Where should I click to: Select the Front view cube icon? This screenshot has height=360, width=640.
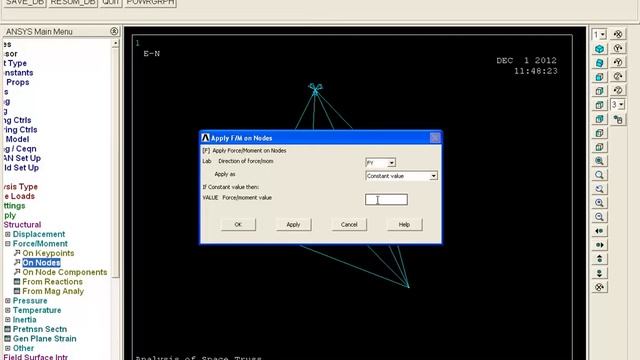(x=599, y=77)
